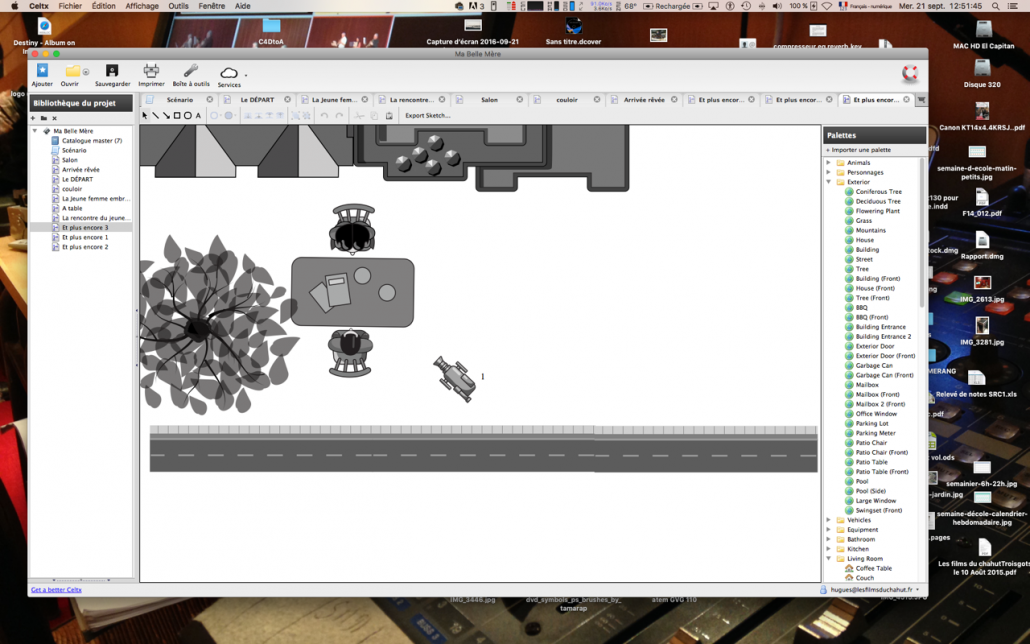Expand the Animals palette folder
The height and width of the screenshot is (644, 1030).
828,162
